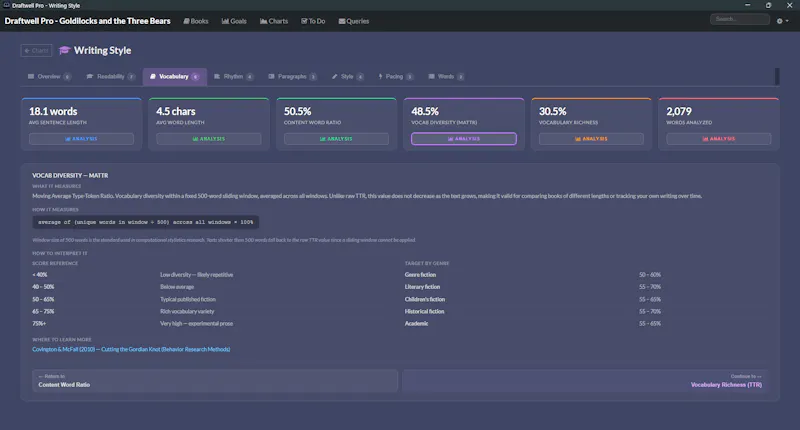Screen dimensions: 800x430
Task: Open Analysis for Vocab Diversity (MATTR)
Action: click(x=464, y=139)
